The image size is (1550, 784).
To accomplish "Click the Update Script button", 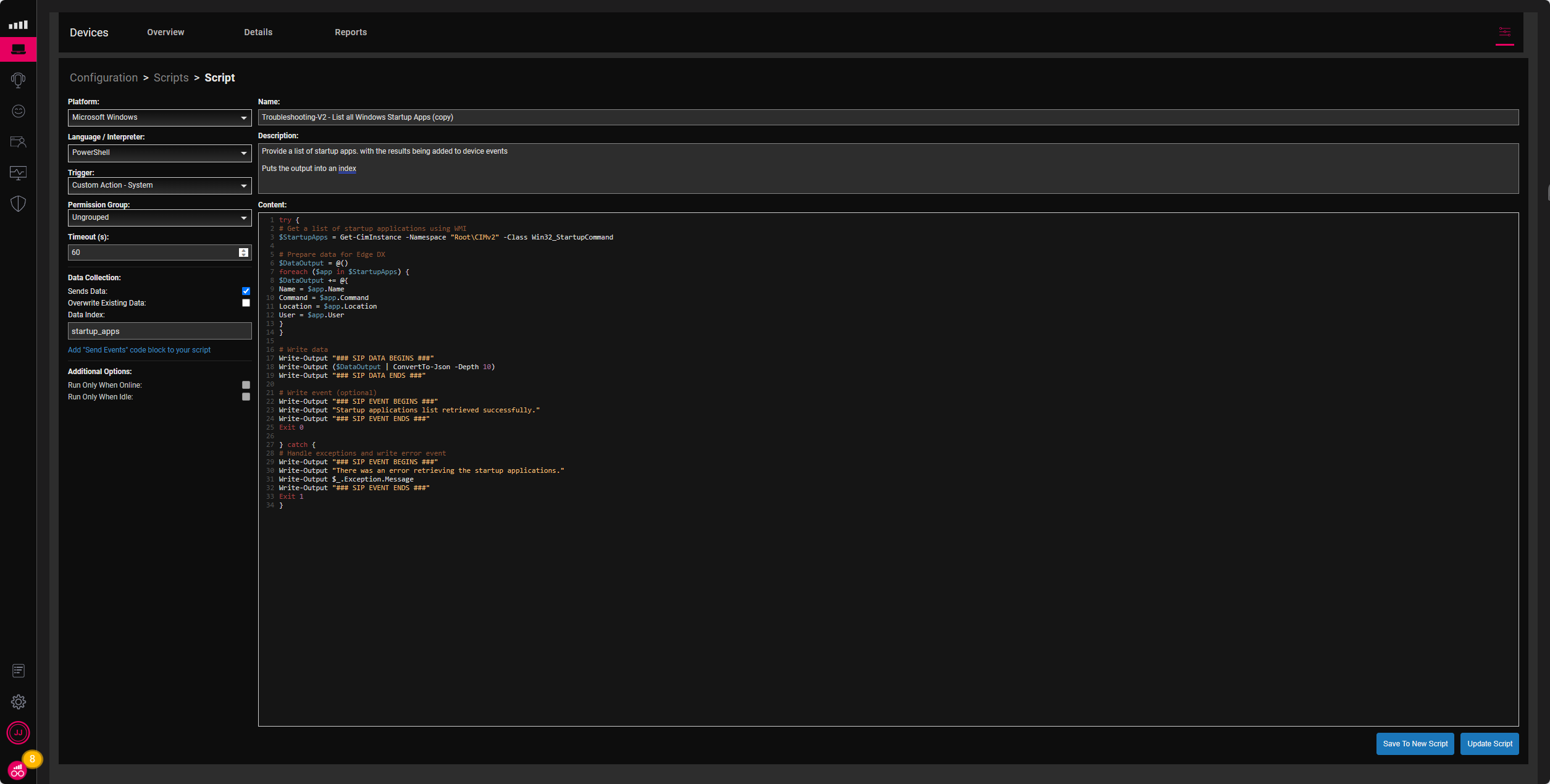I will coord(1489,744).
